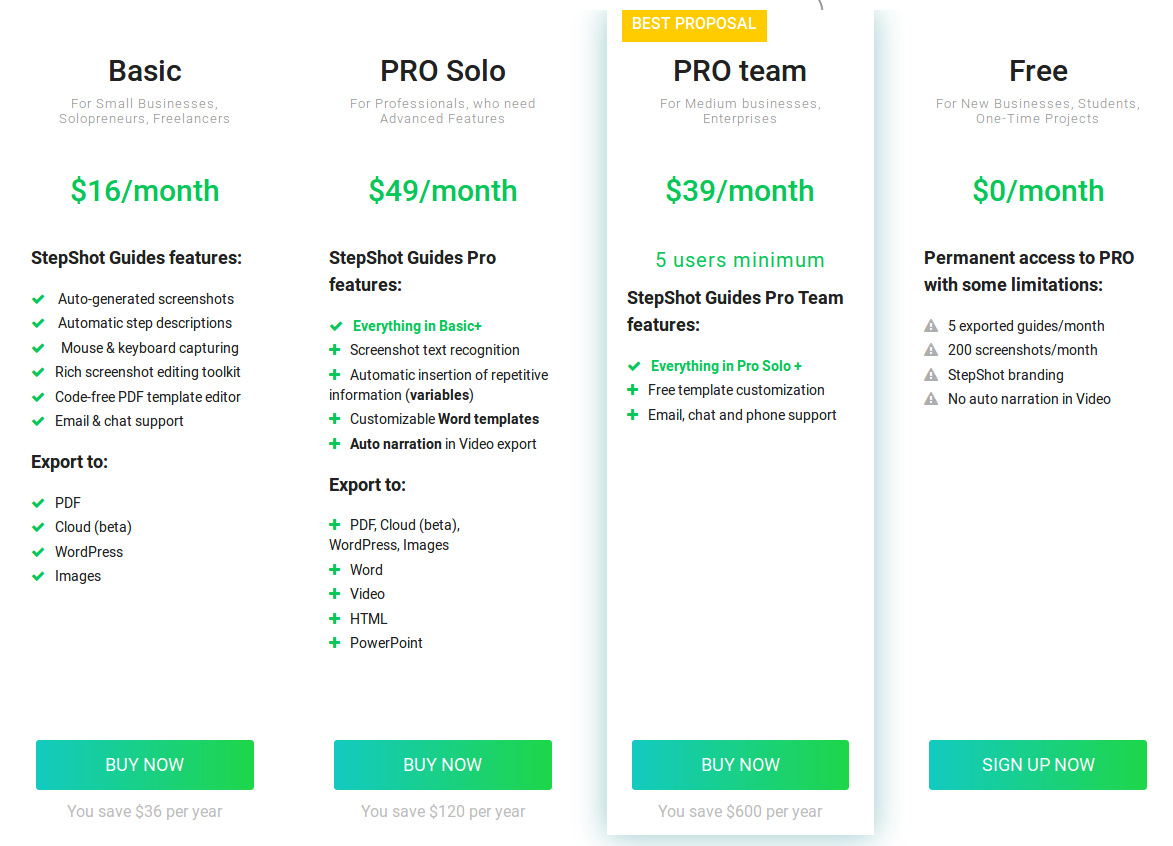Screen dimensions: 1173x846
Task: Click the BEST PROPOSAL badge
Action: point(694,25)
